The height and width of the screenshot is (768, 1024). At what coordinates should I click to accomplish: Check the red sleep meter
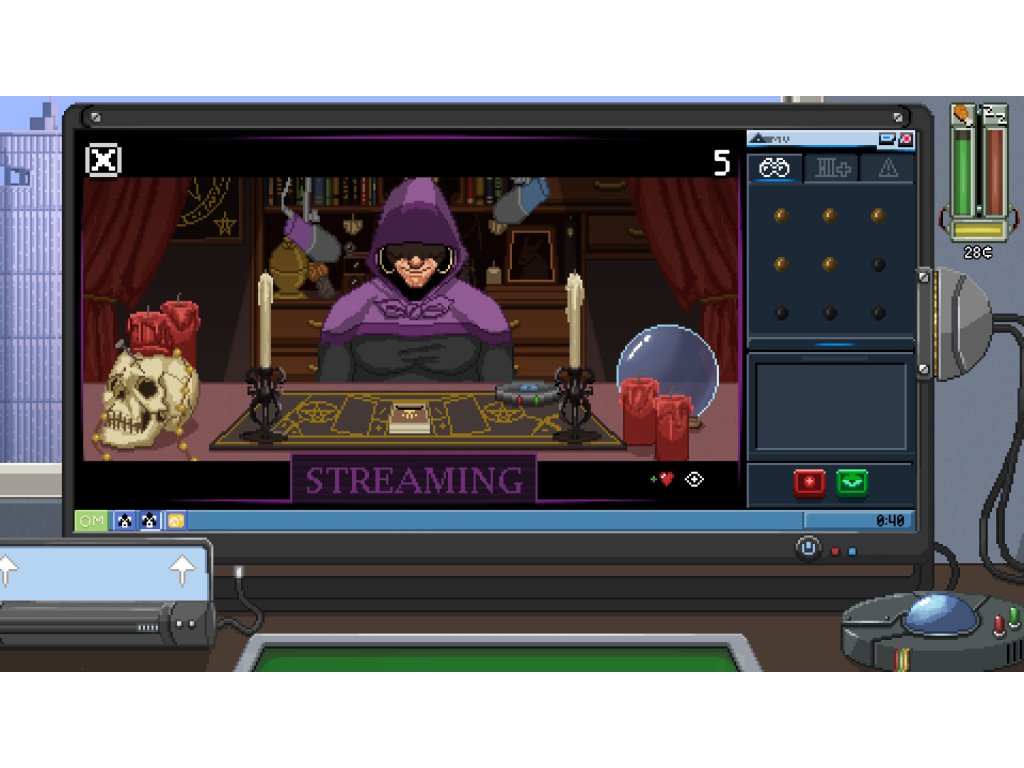click(x=995, y=171)
